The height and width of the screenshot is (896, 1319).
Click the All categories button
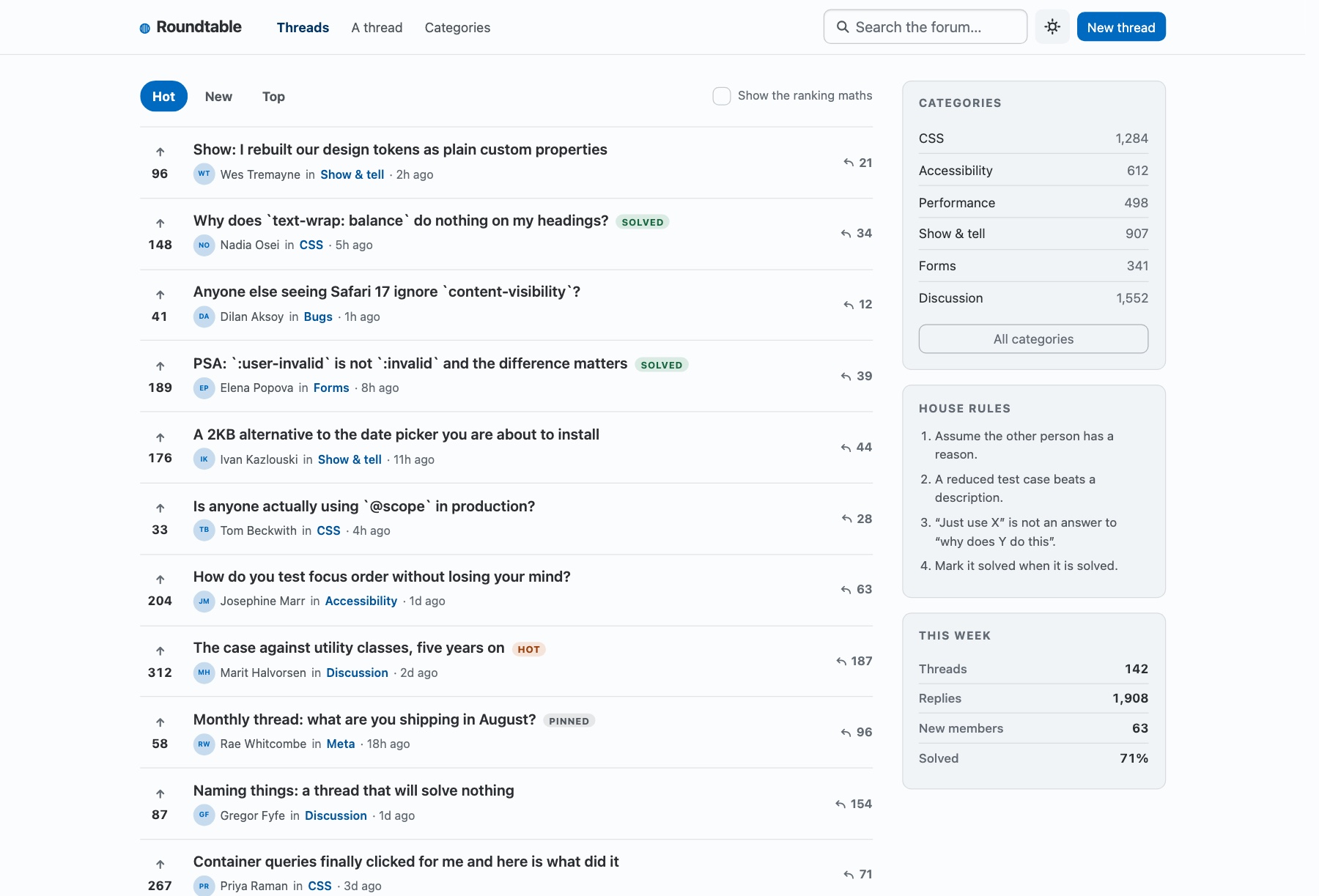1033,339
